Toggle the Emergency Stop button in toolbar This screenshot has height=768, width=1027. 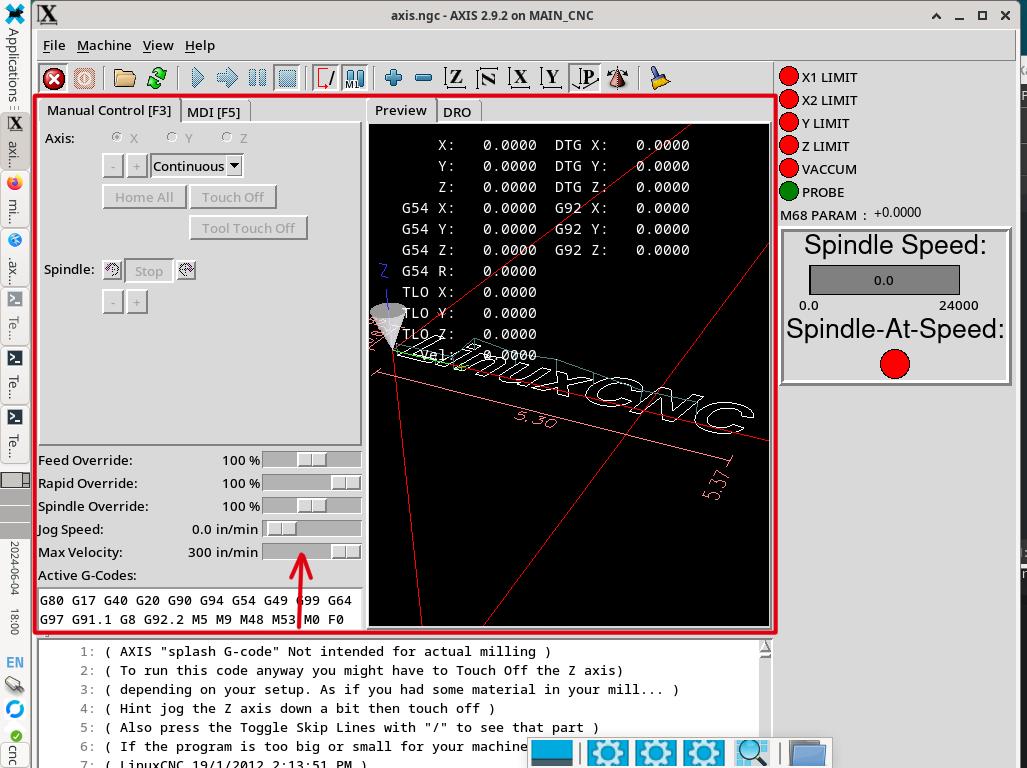tap(54, 79)
